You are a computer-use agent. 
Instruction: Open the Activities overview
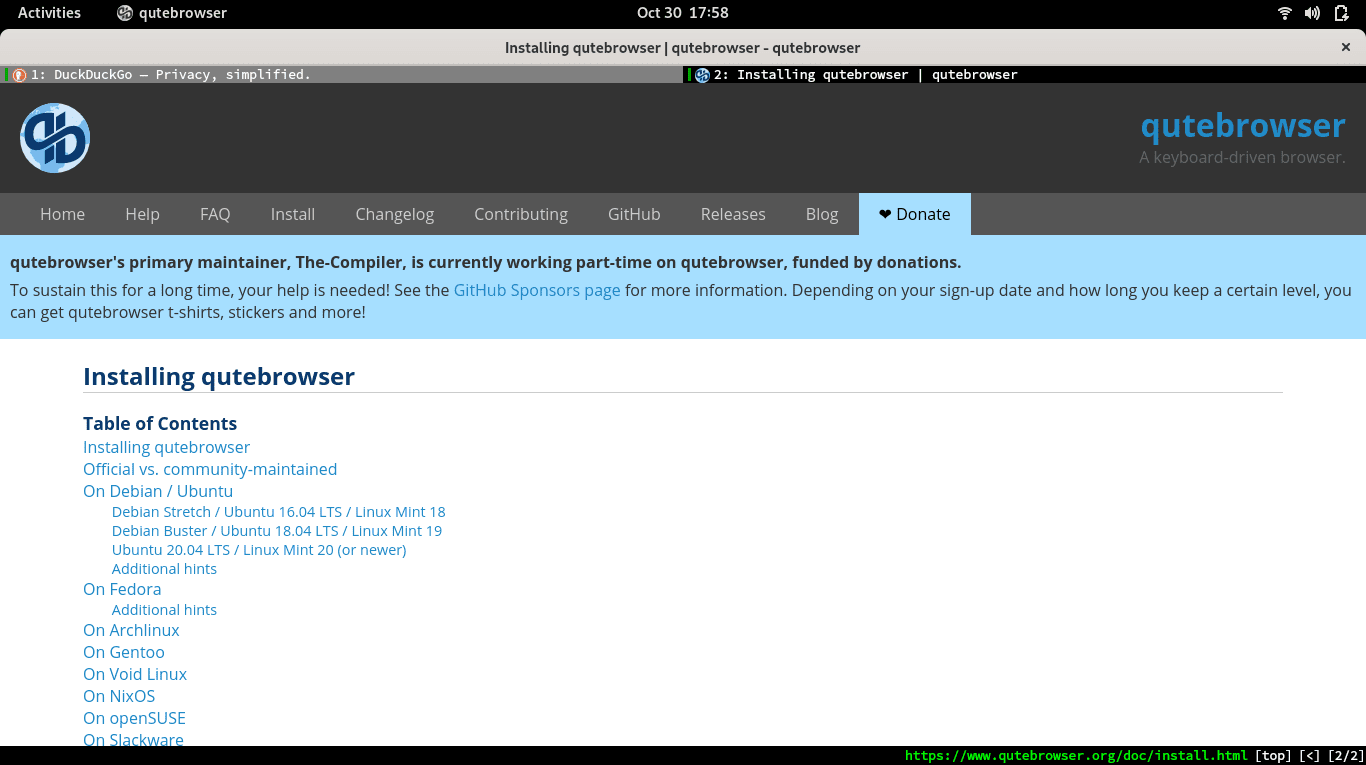49,13
